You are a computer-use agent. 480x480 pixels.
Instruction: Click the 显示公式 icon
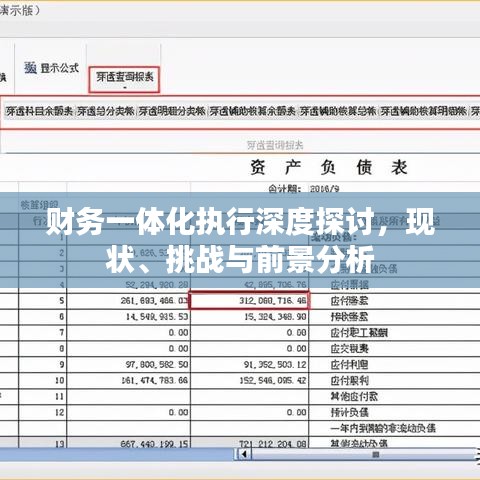click(x=30, y=68)
